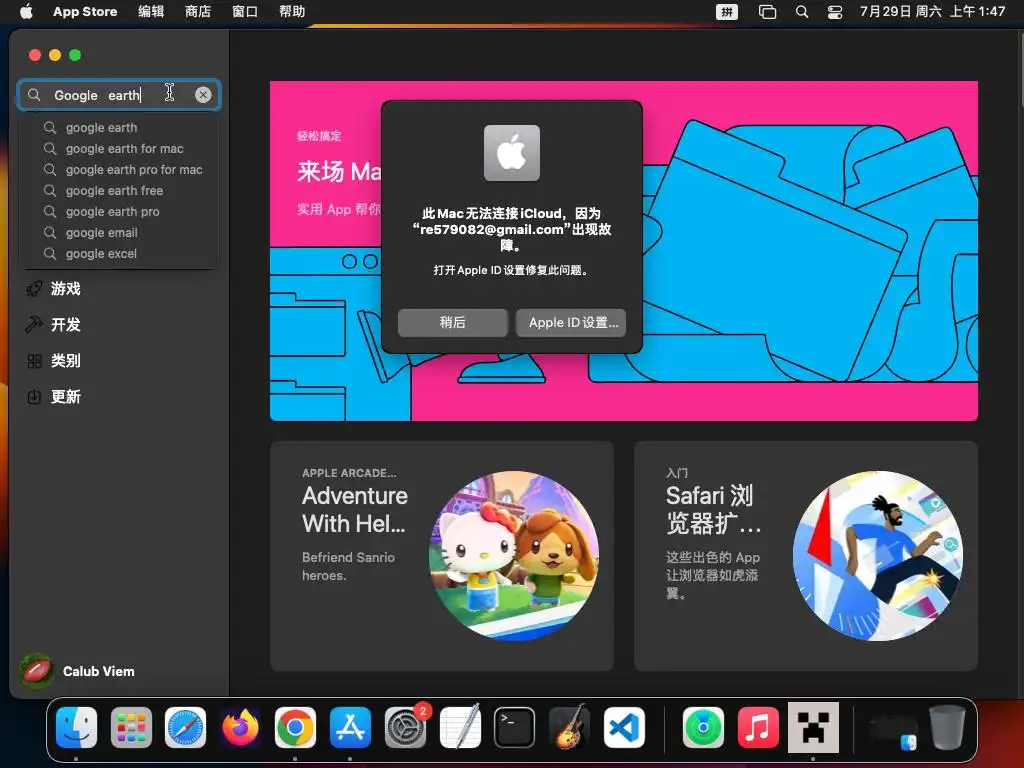
Task: Open the 编辑 (Edit) menu
Action: click(x=151, y=11)
